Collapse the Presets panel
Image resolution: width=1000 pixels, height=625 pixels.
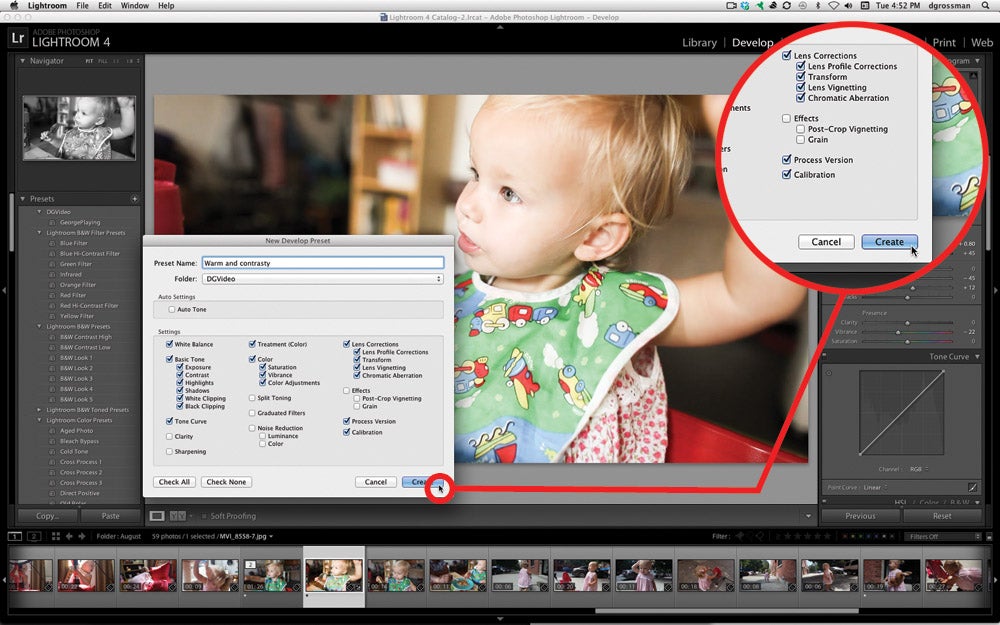(23, 199)
